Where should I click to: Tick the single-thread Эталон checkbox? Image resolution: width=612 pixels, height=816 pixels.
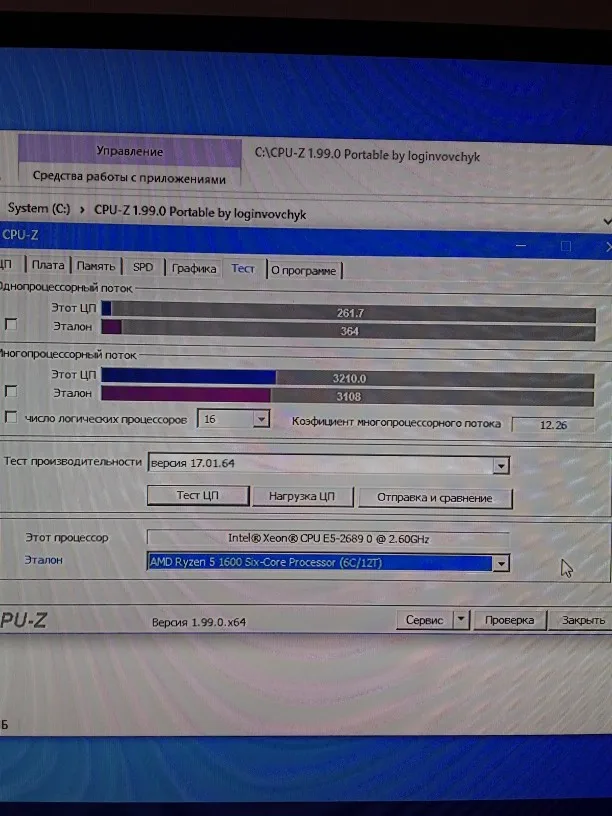click(x=11, y=324)
